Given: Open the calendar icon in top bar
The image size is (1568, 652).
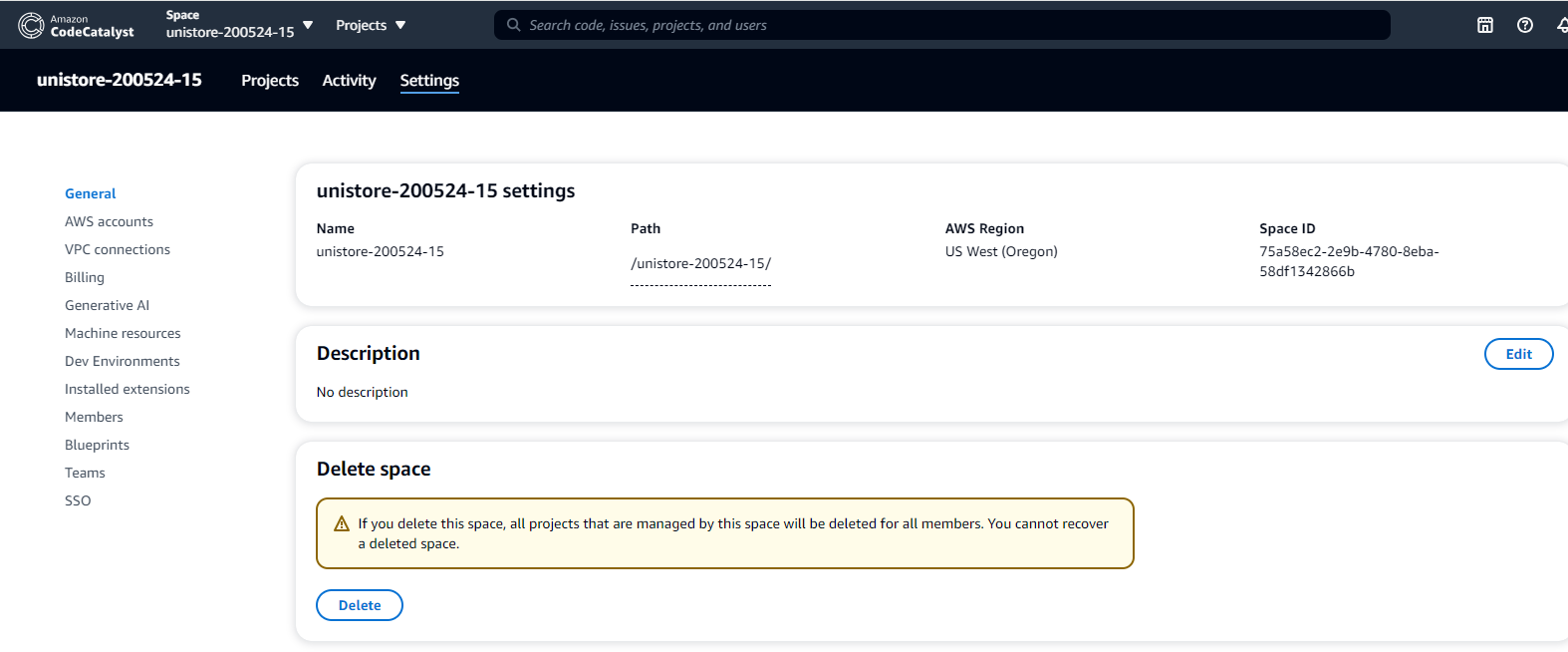Looking at the screenshot, I should [x=1484, y=25].
